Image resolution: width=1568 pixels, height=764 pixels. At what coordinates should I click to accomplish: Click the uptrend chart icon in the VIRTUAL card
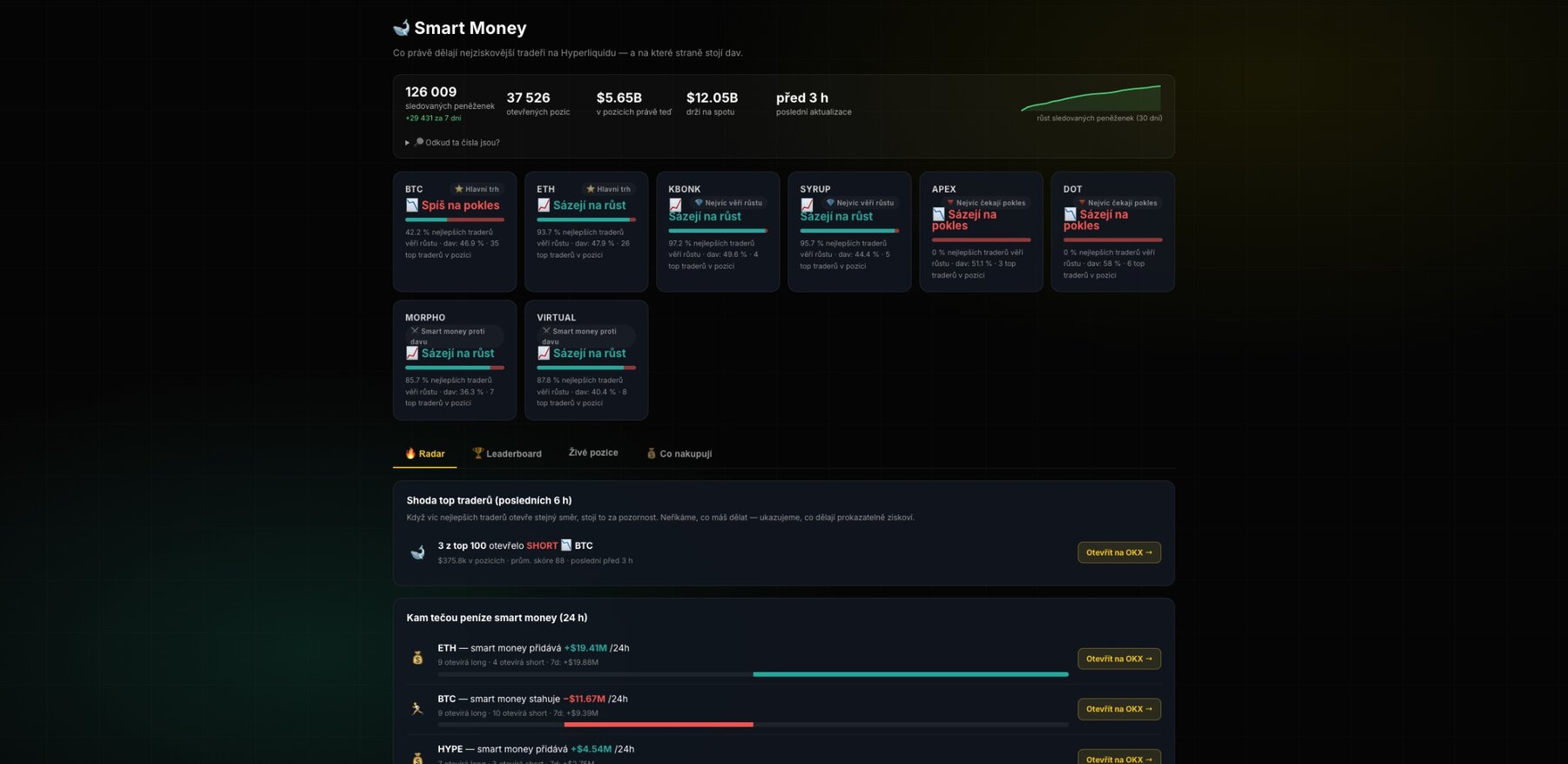click(x=544, y=353)
